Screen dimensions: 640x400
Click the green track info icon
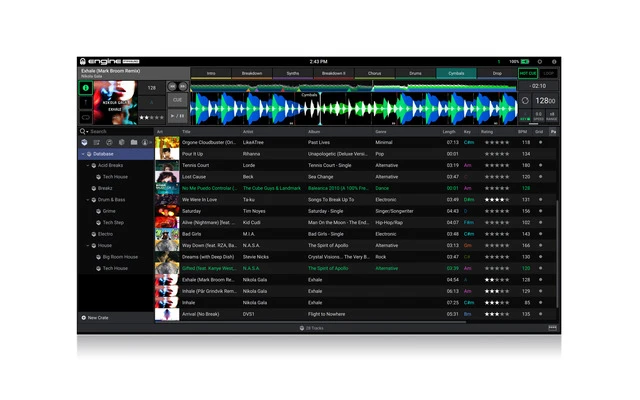(86, 88)
